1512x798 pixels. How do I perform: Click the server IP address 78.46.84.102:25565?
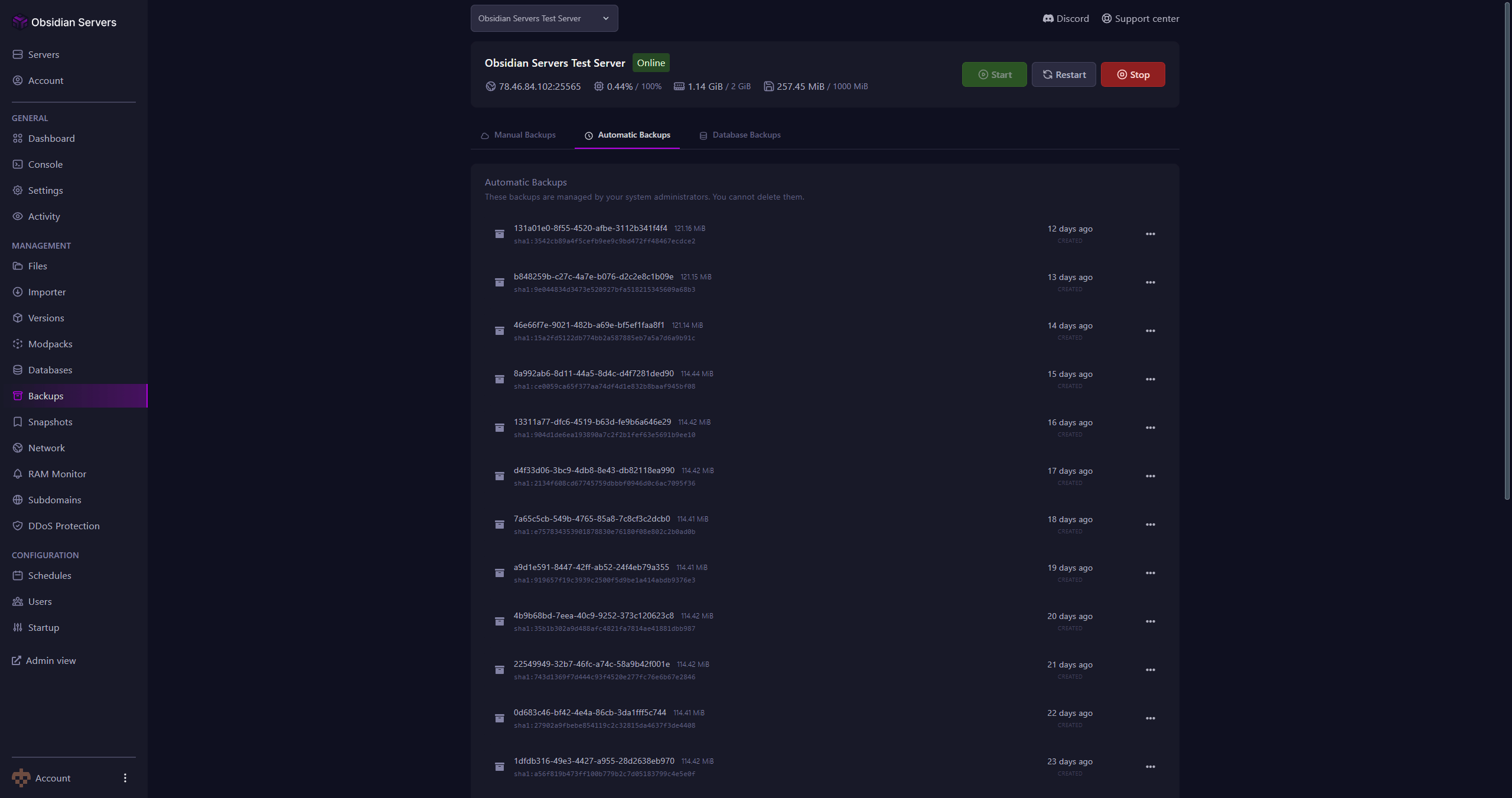[x=539, y=87]
